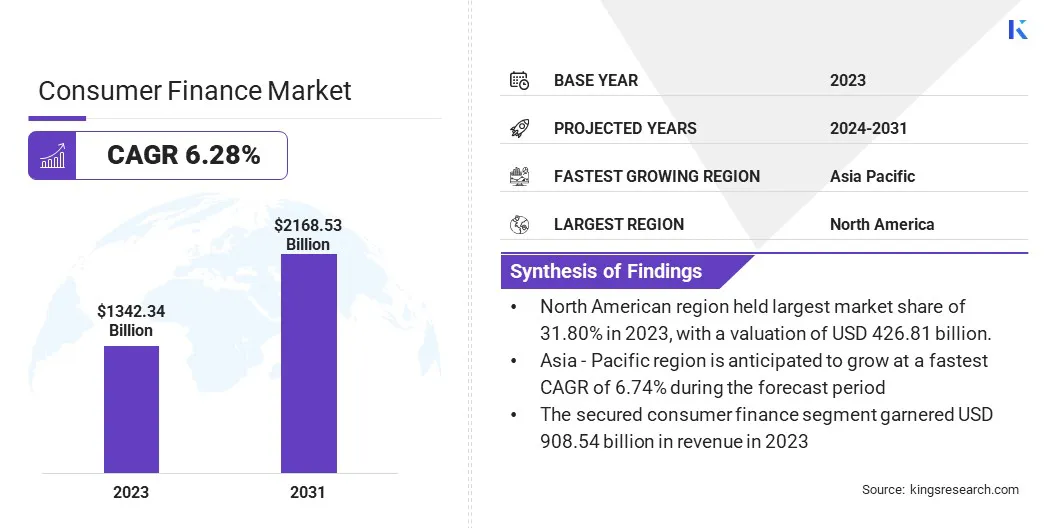Click the fastest growing region icon
Image resolution: width=1056 pixels, height=528 pixels.
coord(519,176)
